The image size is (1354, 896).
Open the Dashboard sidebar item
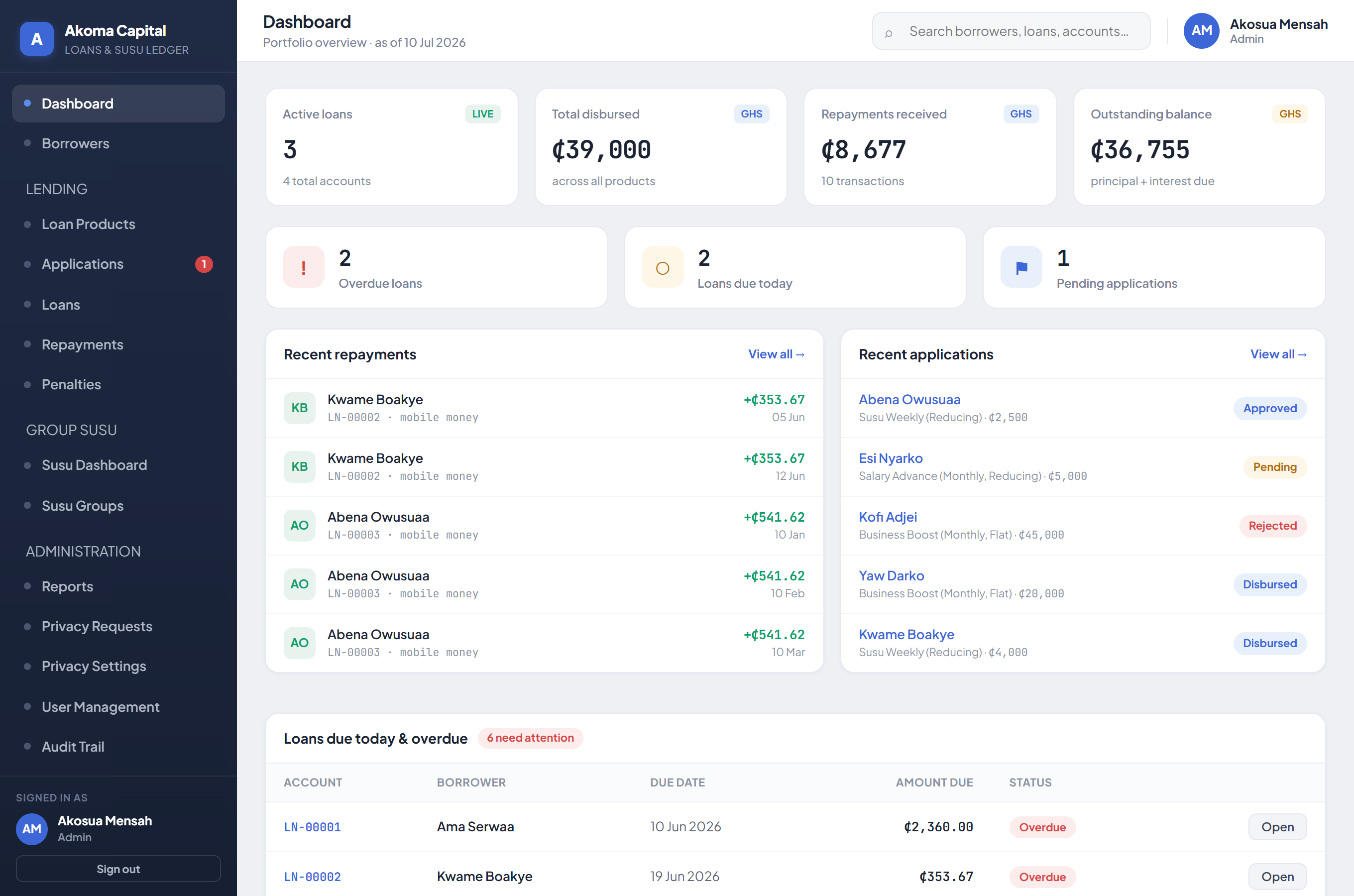[x=118, y=104]
